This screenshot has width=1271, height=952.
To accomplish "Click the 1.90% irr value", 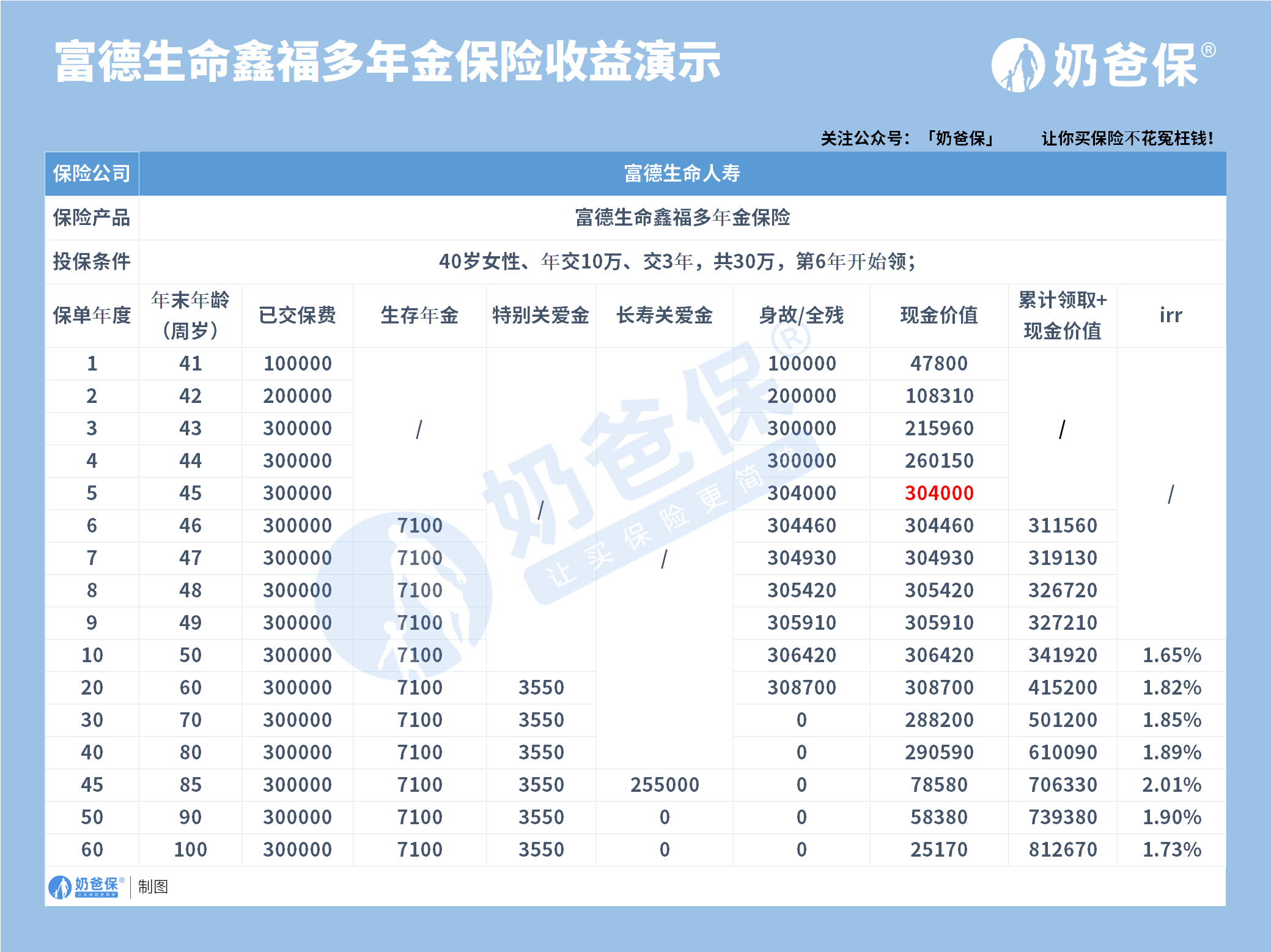I will [x=1171, y=817].
